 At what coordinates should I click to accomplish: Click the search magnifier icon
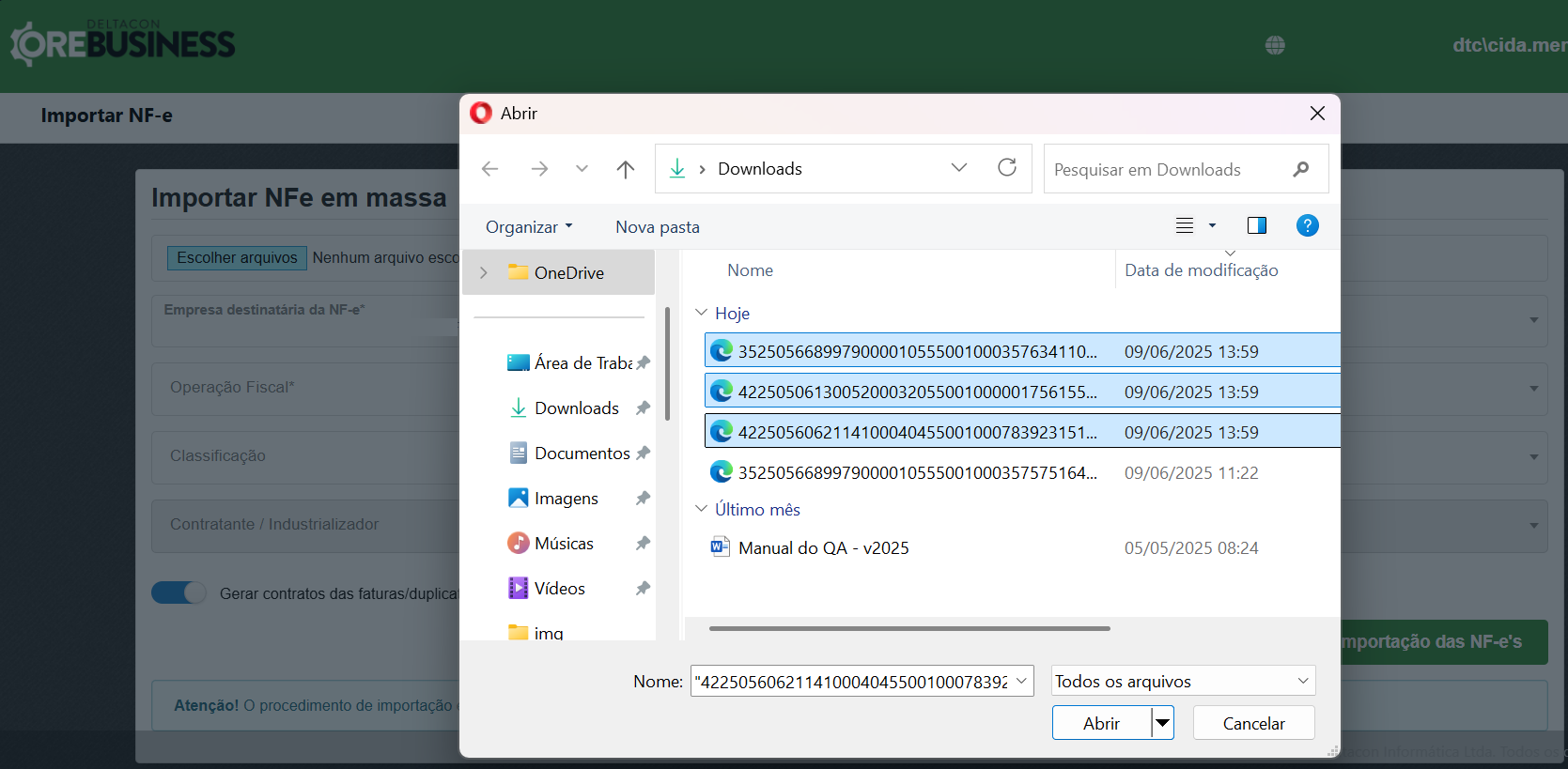tap(1300, 169)
